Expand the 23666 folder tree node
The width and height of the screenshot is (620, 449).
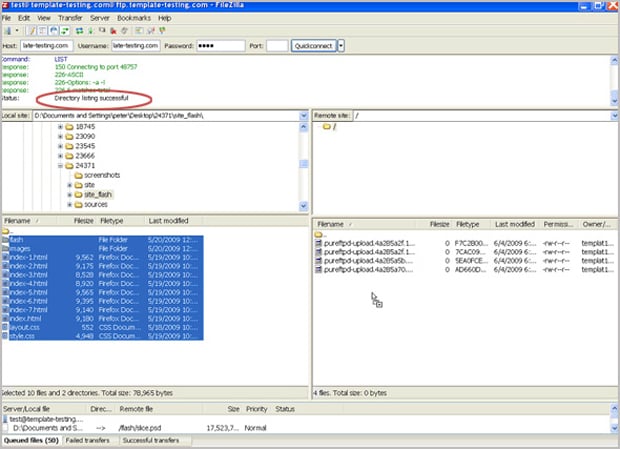tap(60, 154)
